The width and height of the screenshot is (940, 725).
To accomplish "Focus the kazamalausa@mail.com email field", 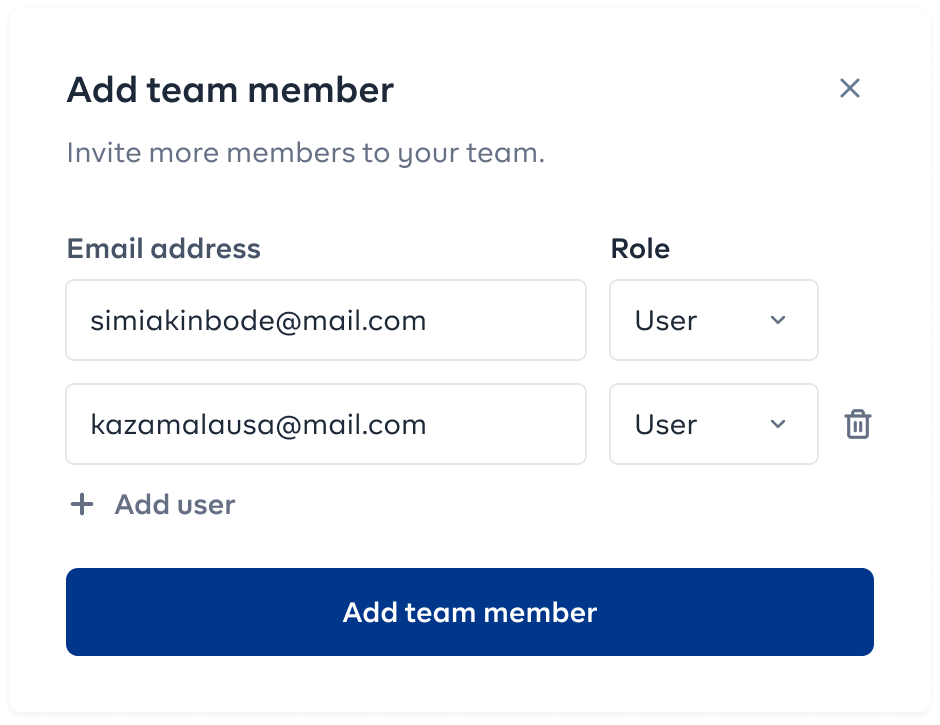I will pyautogui.click(x=326, y=424).
